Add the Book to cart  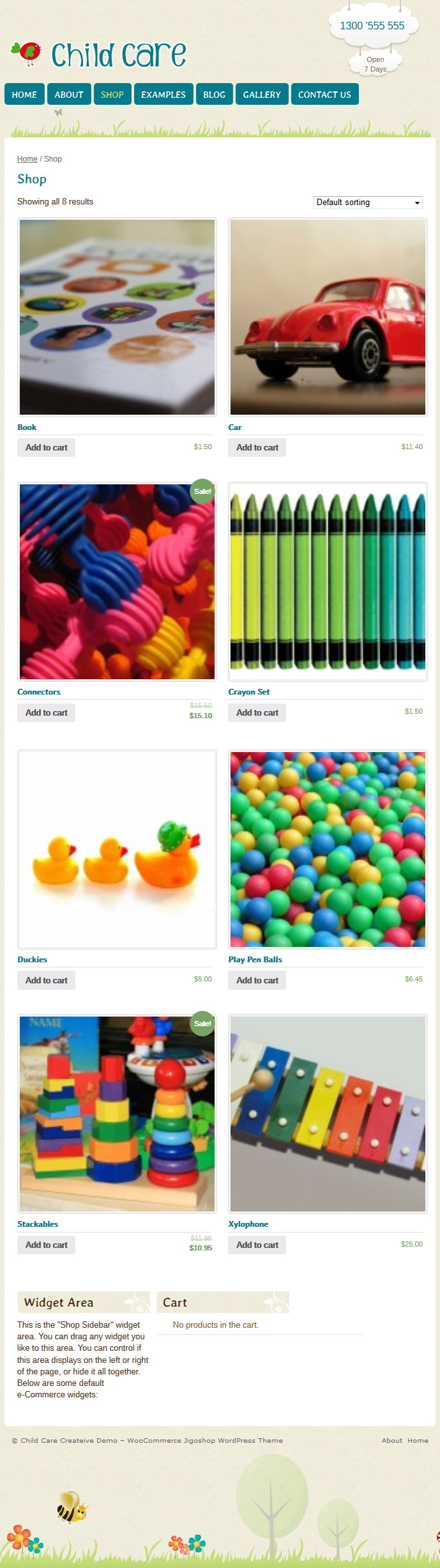click(47, 447)
